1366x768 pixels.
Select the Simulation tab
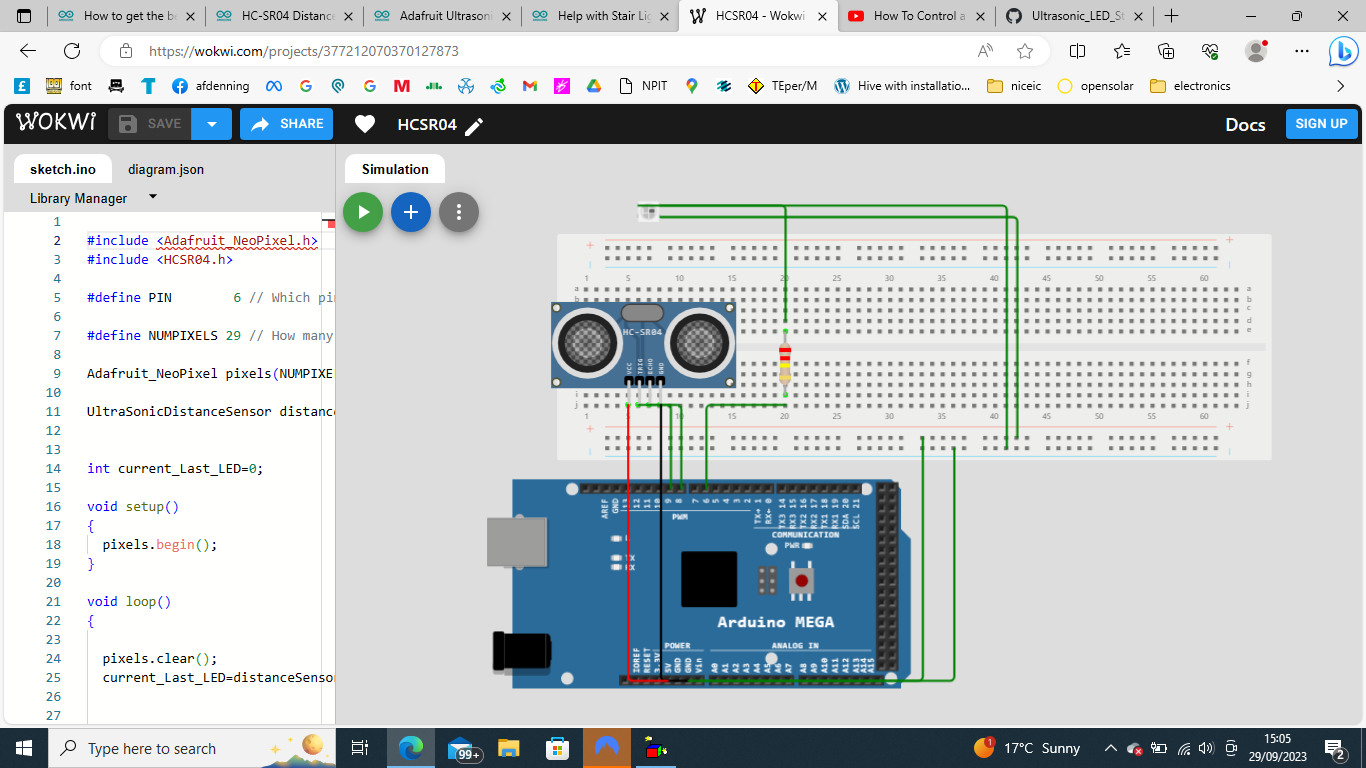tap(395, 169)
